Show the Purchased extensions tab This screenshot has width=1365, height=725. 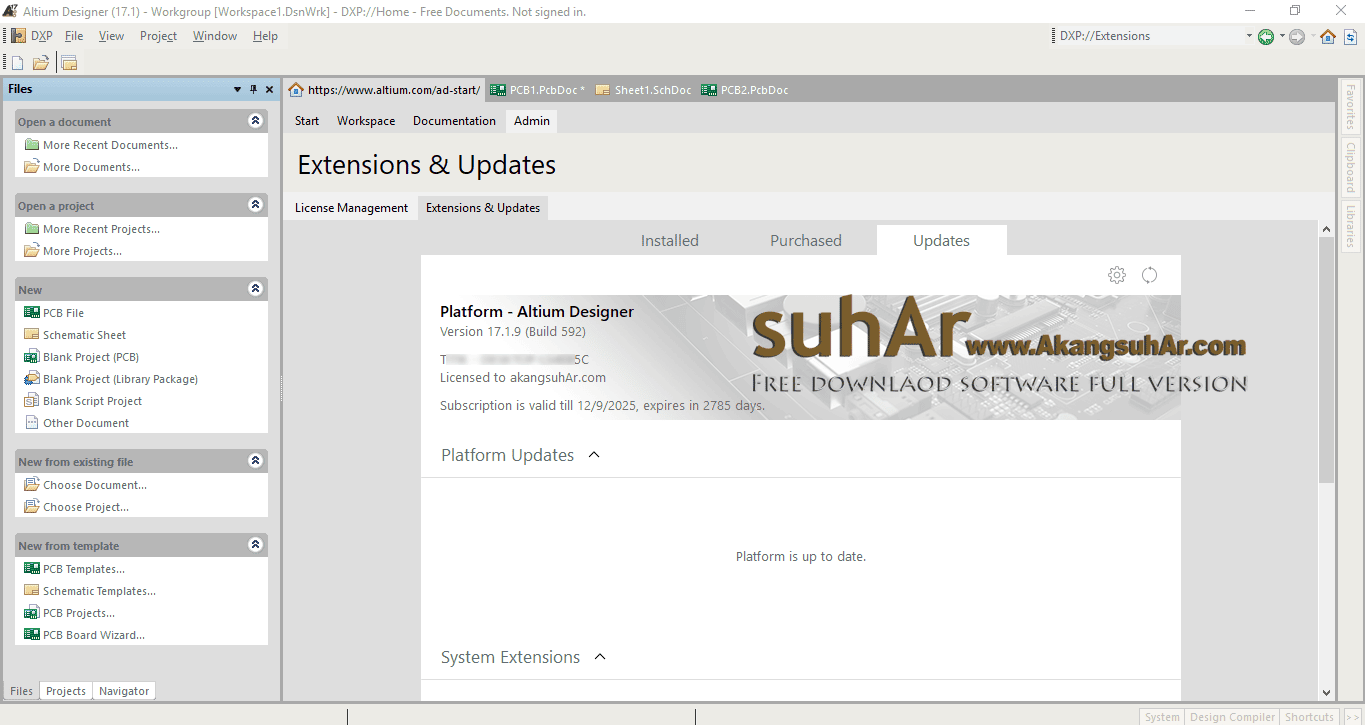tap(806, 240)
